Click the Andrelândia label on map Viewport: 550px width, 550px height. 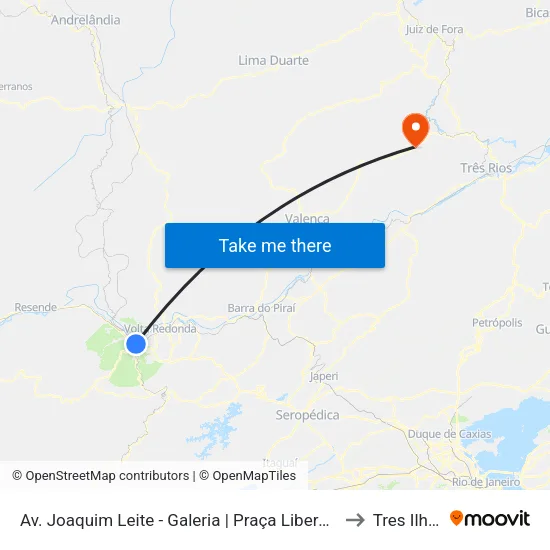click(x=86, y=20)
